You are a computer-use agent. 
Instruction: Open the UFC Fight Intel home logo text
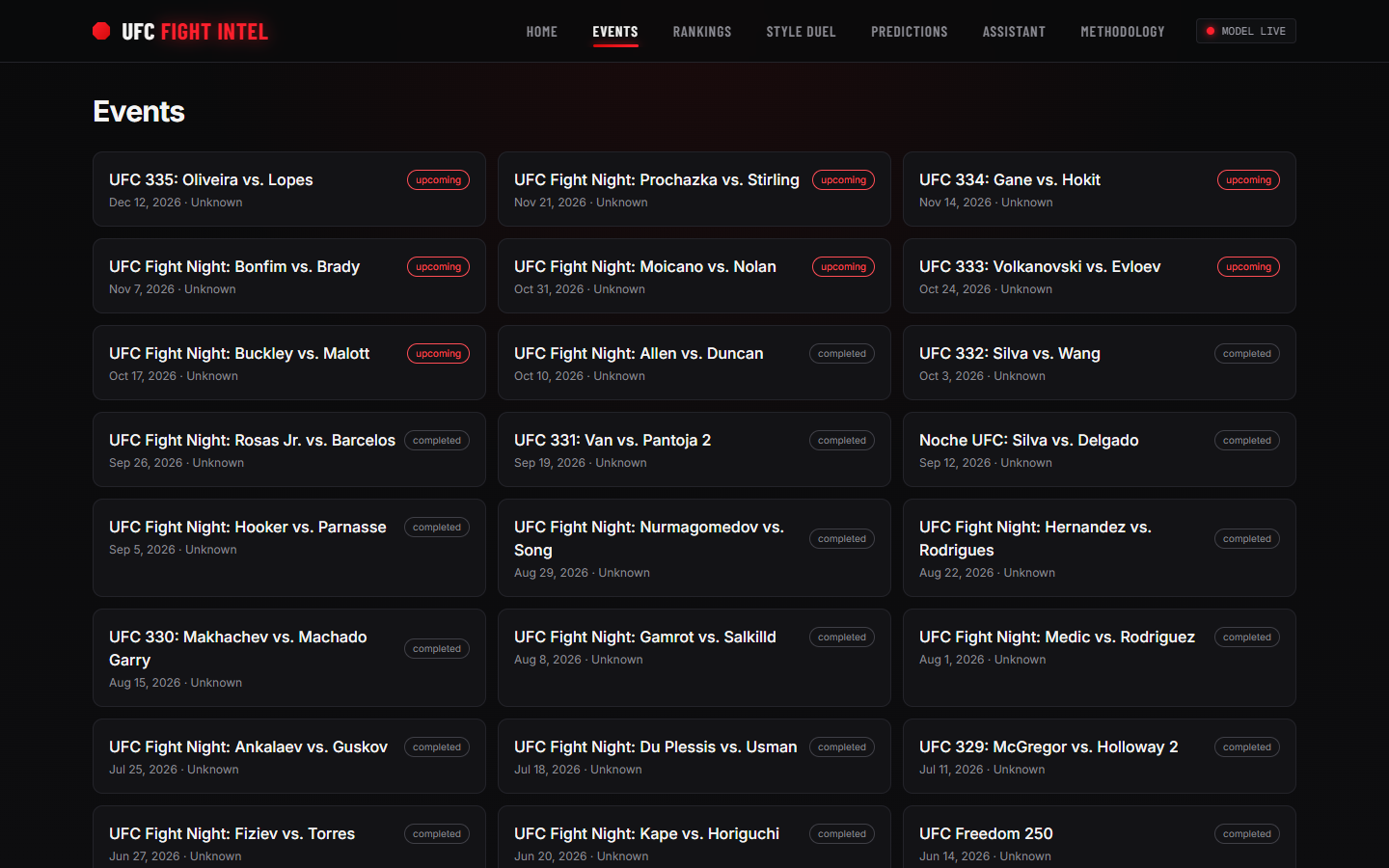(195, 32)
